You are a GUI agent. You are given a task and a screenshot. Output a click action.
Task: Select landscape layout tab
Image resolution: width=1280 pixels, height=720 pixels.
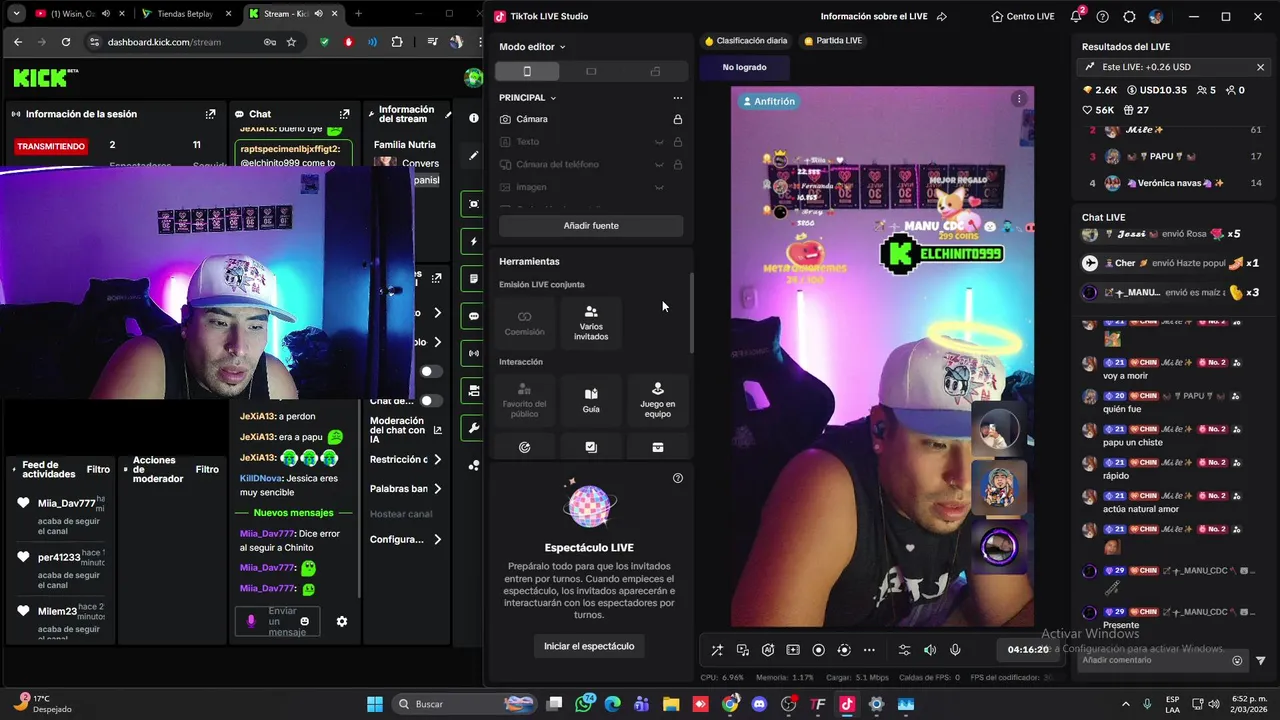coord(591,71)
